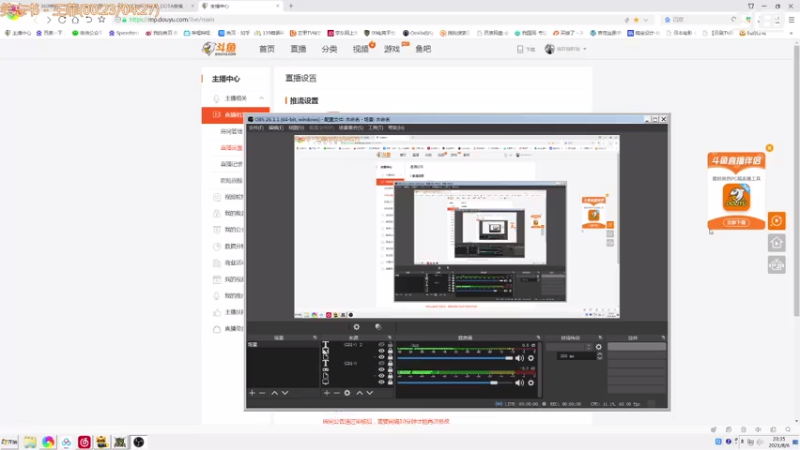Image resolution: width=800 pixels, height=450 pixels.
Task: Open settings gear of the upper mixer channel
Action: coord(531,358)
